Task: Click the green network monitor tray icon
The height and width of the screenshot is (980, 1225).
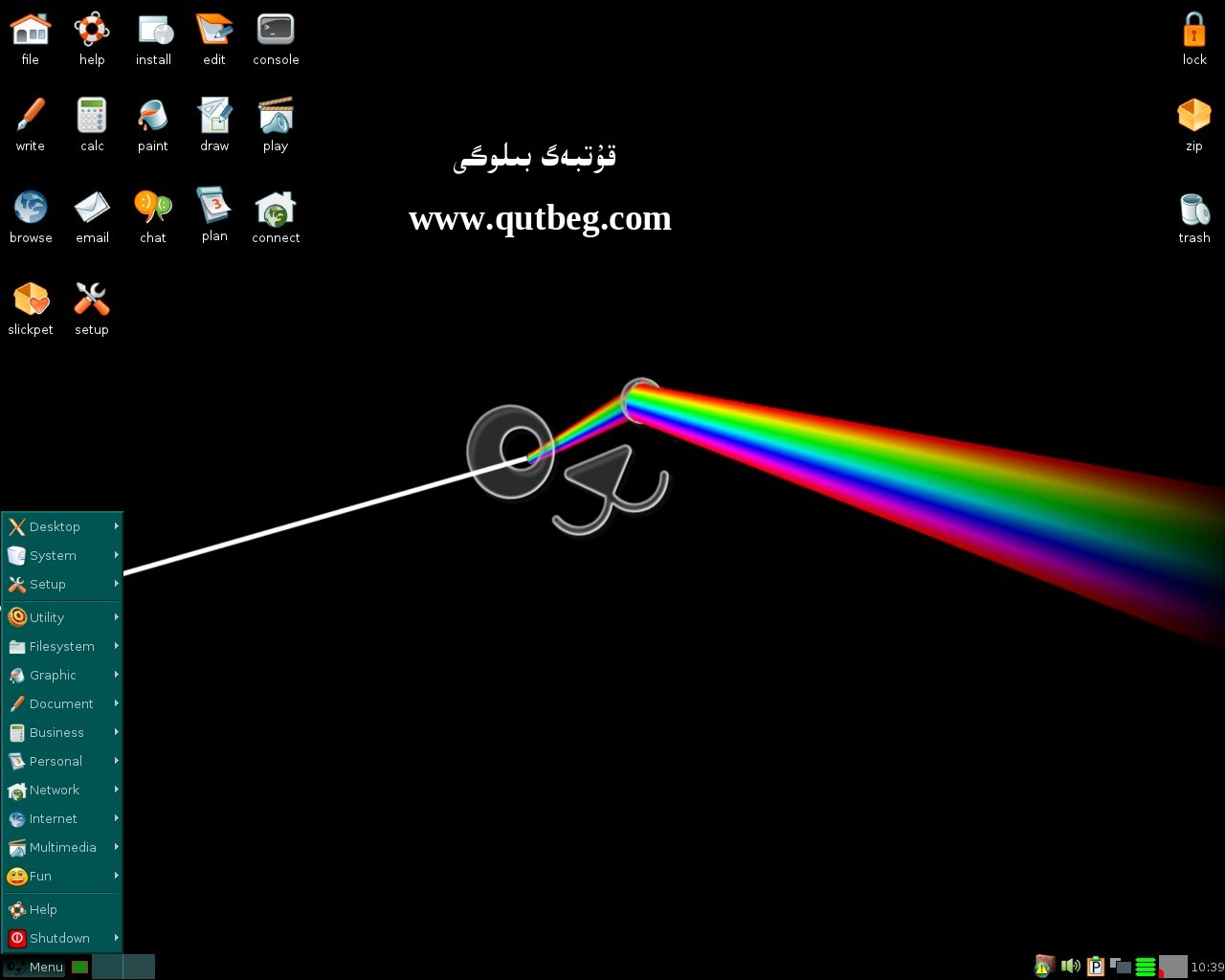Action: (x=1146, y=967)
